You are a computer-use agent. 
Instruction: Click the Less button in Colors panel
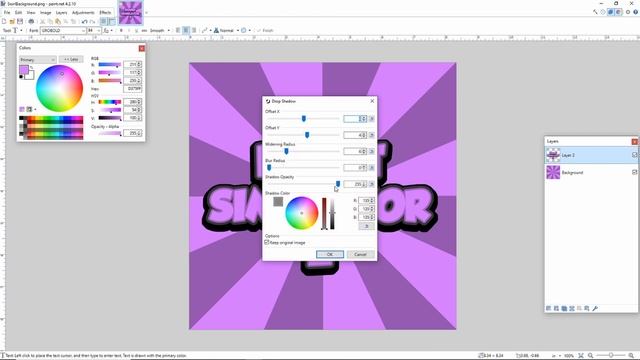[71, 60]
